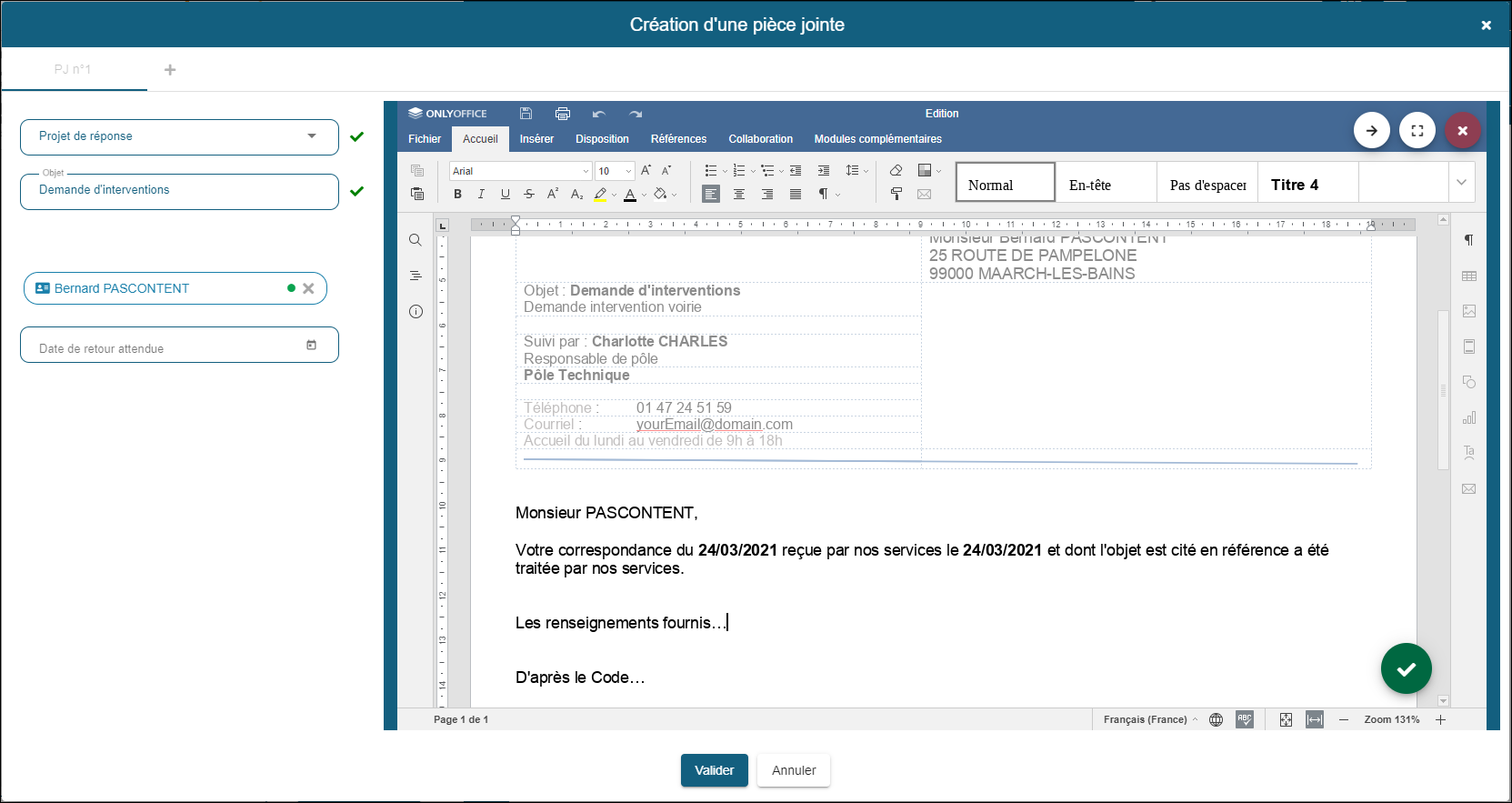Click the Annuler button

point(793,770)
